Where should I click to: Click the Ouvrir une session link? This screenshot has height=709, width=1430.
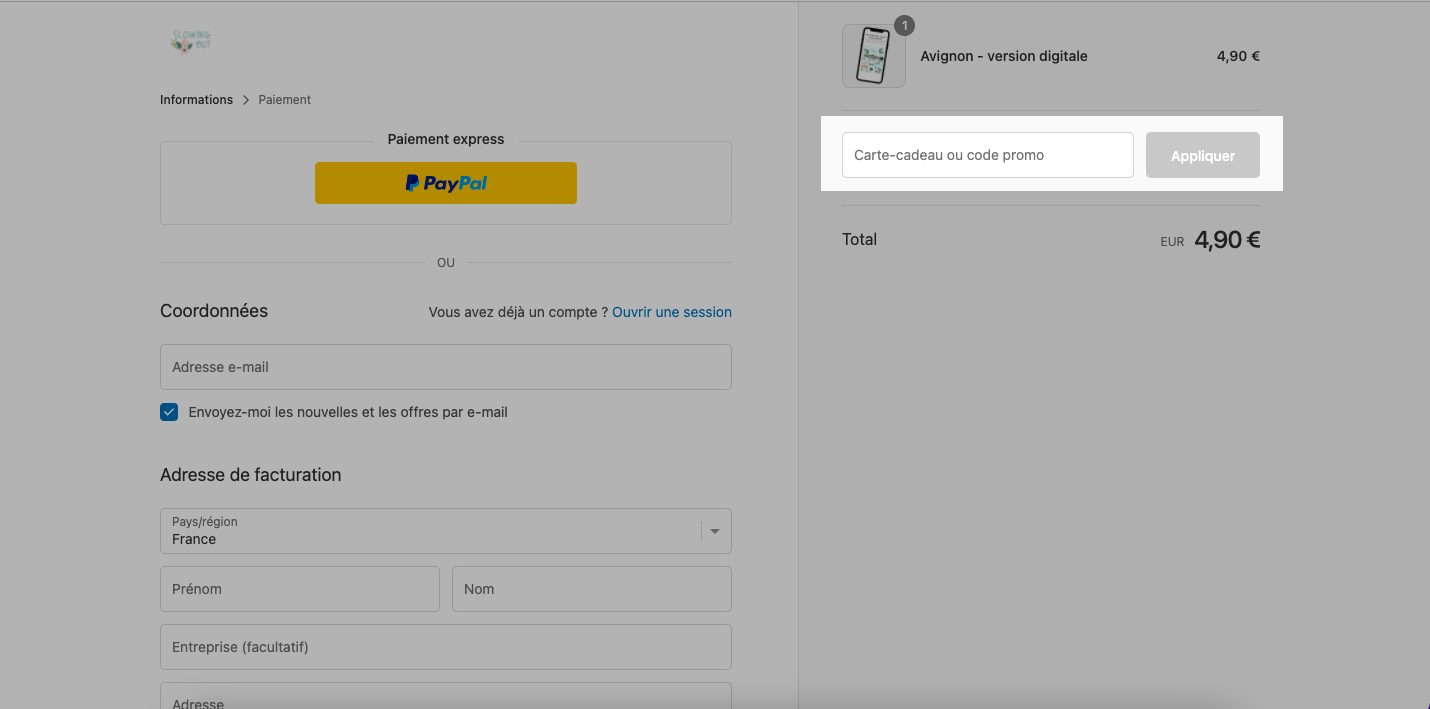(672, 312)
